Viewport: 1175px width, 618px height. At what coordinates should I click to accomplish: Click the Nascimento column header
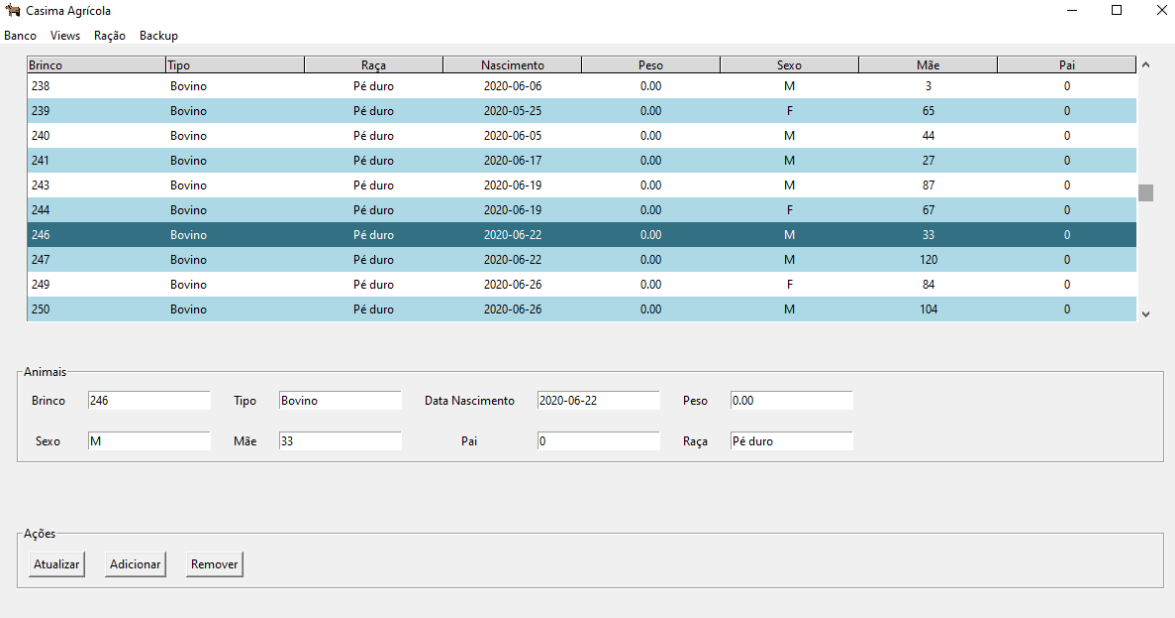tap(512, 65)
